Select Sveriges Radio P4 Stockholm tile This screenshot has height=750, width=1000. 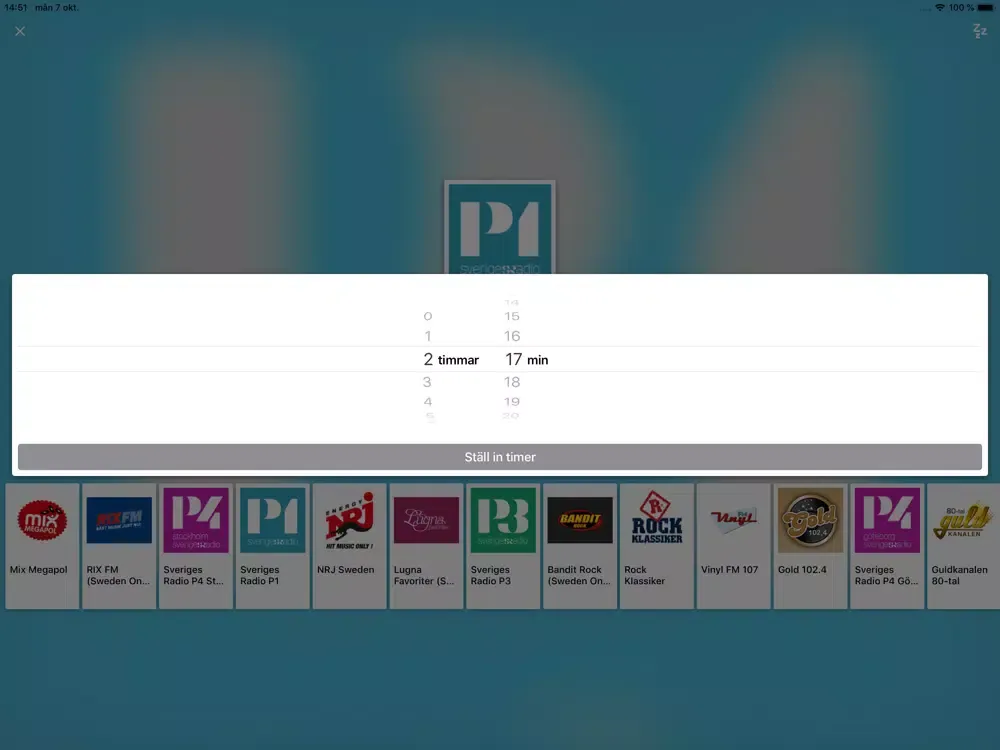196,546
